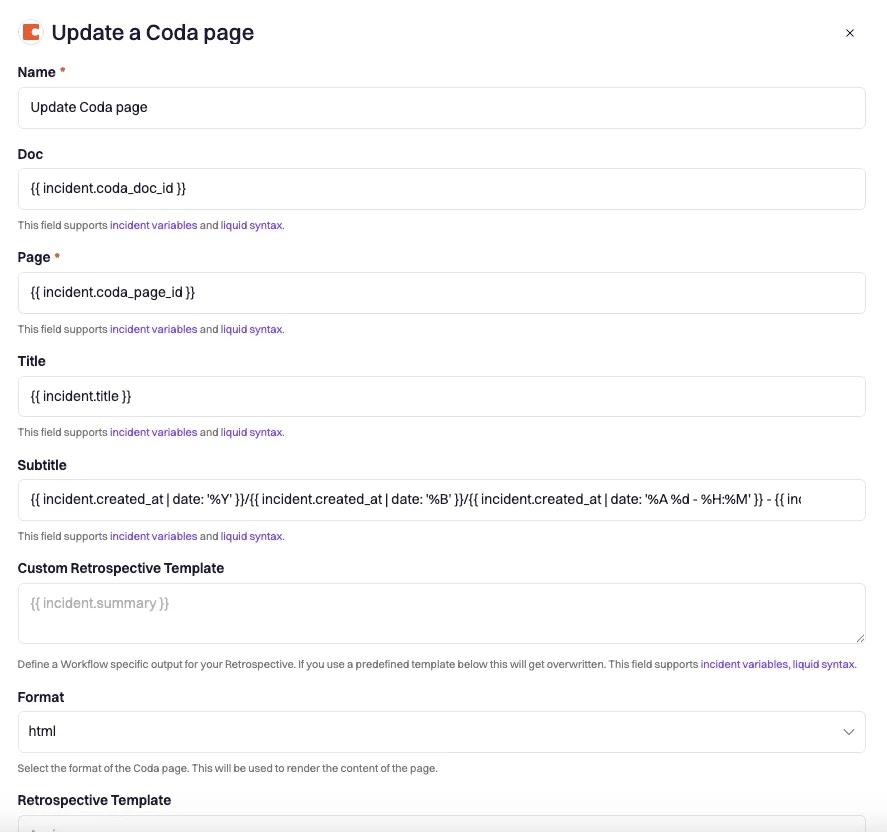Click the Name input field
887x832 pixels.
click(x=441, y=108)
